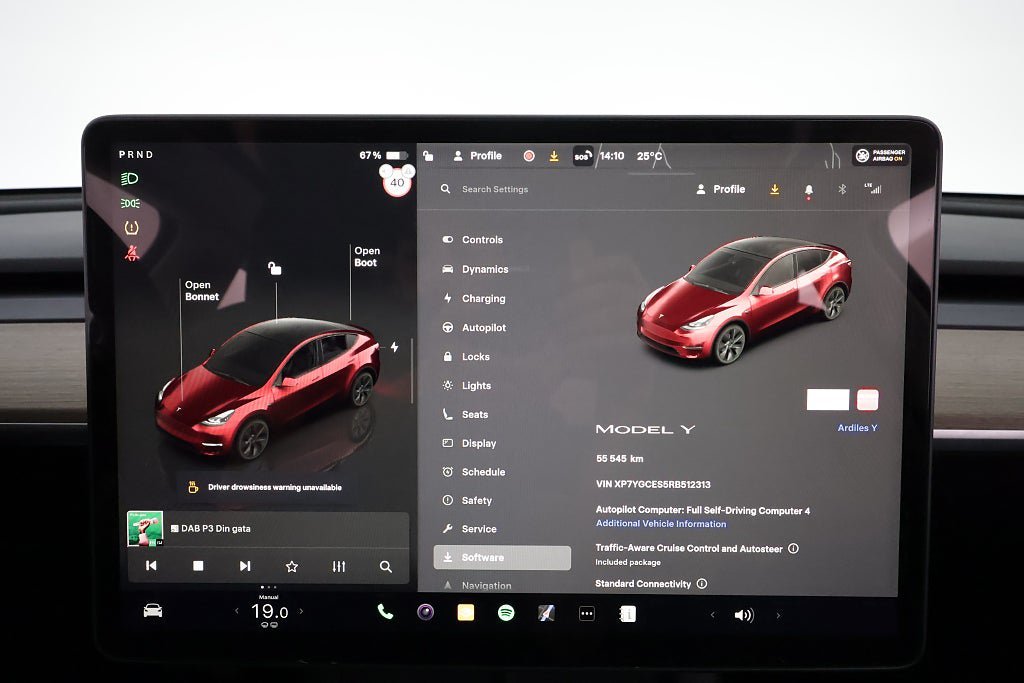Open the Spotify app
This screenshot has height=683, width=1024.
[x=506, y=612]
